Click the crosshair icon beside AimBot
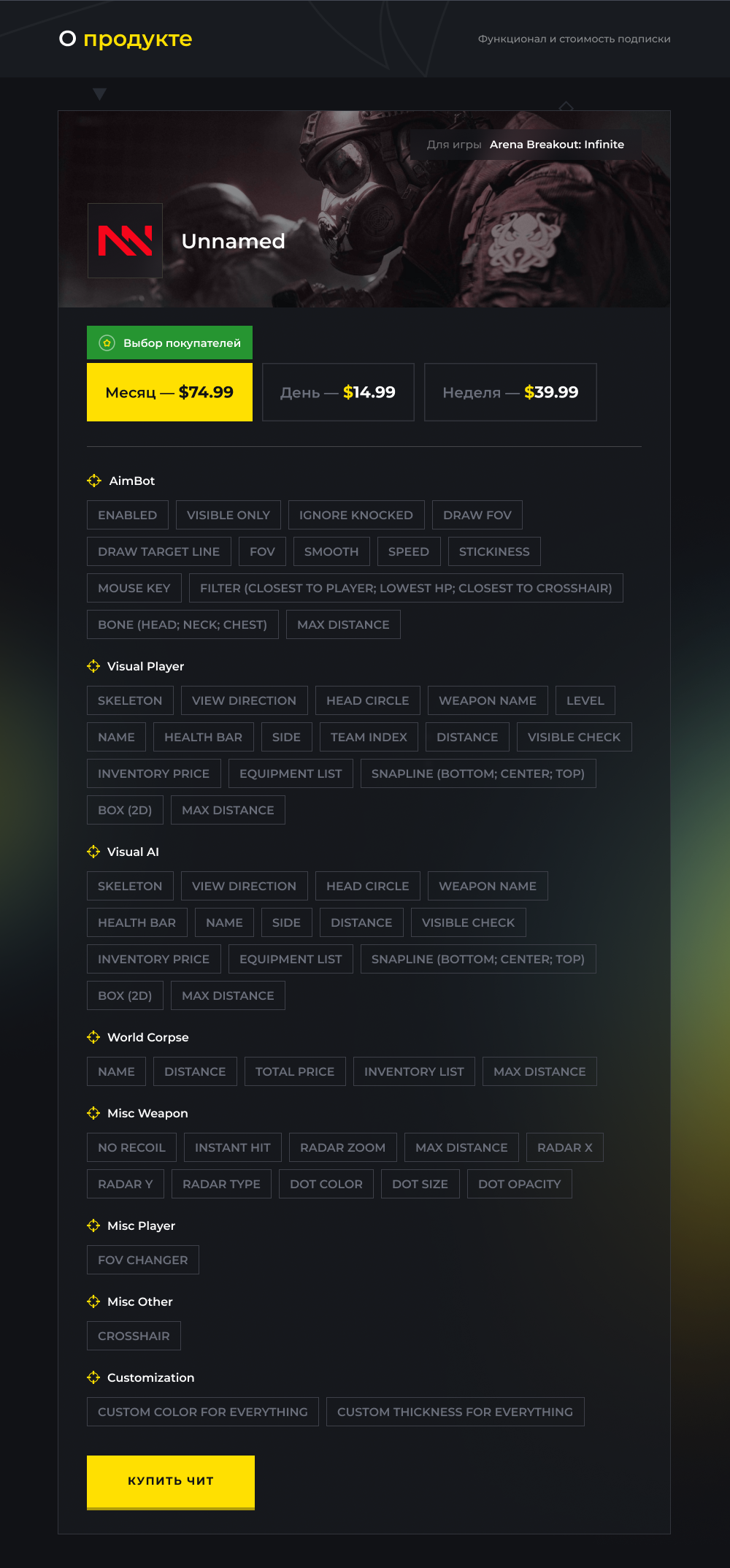 tap(94, 481)
